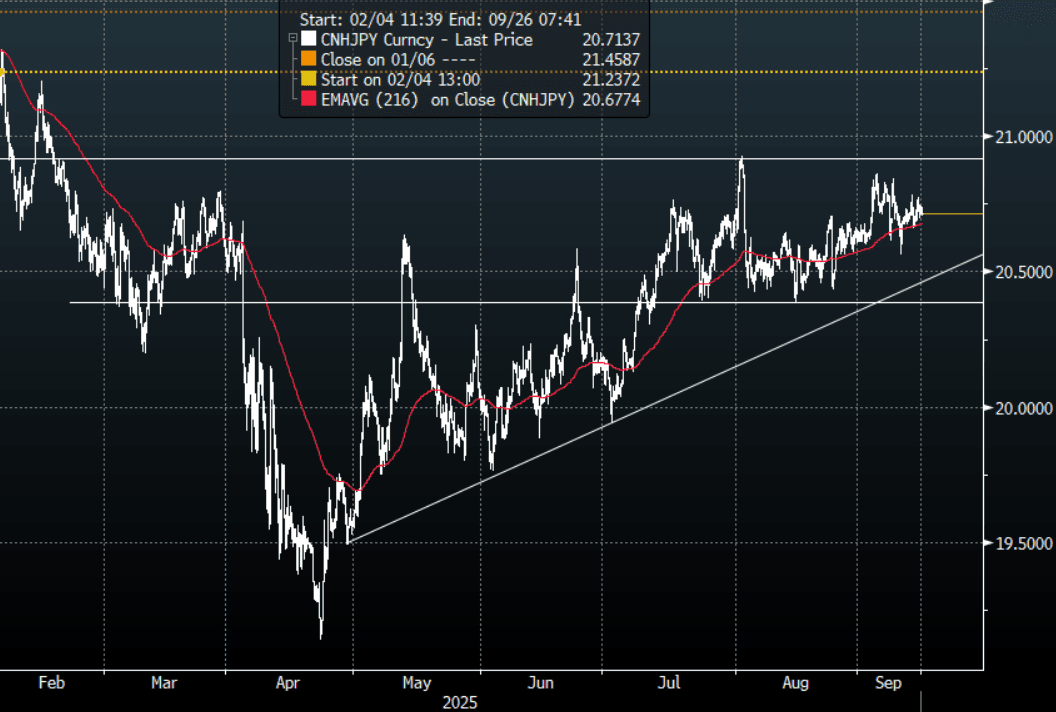Click the legend value 20.6774

tap(611, 100)
